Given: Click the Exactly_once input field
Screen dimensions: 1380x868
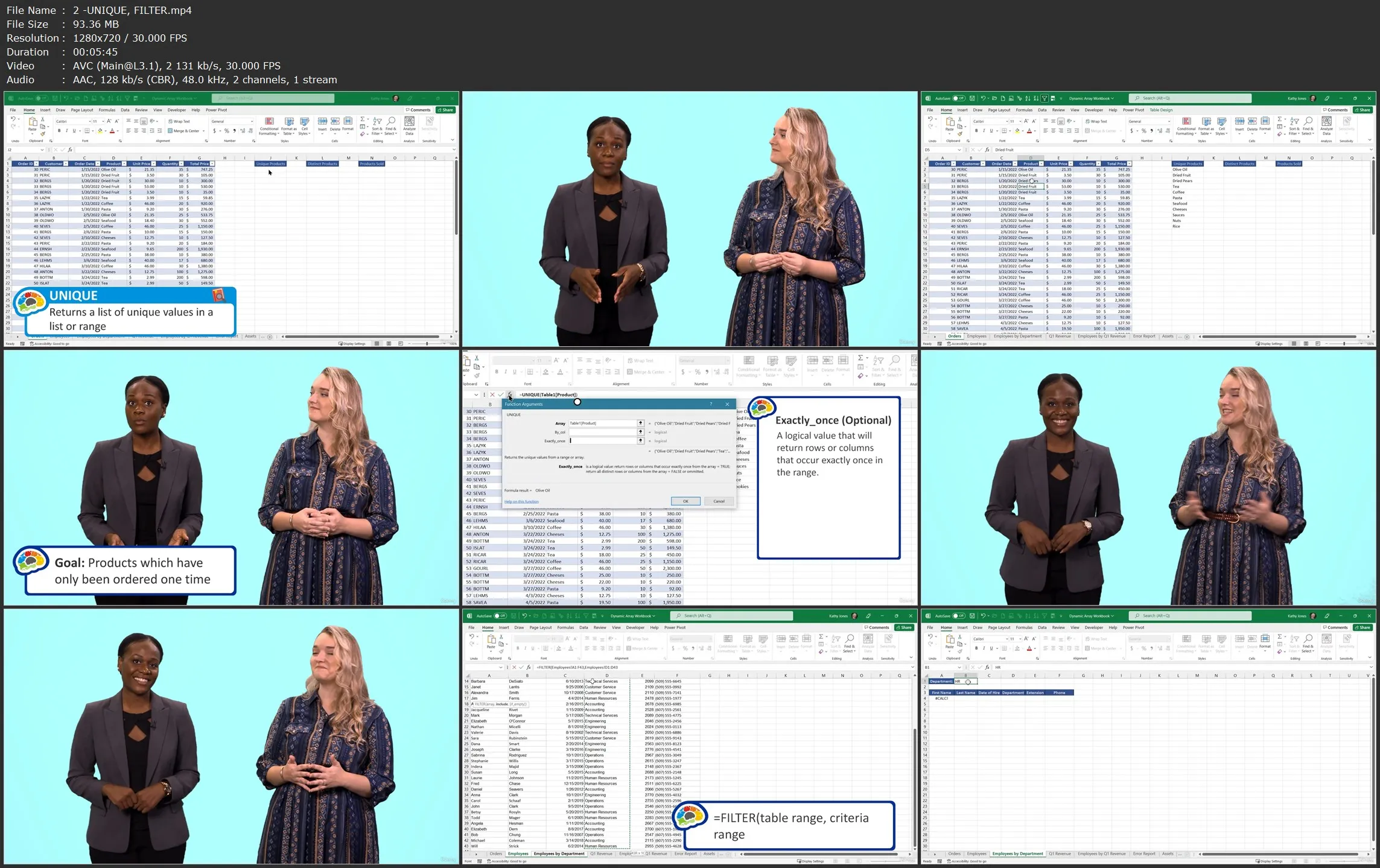Looking at the screenshot, I should pos(603,441).
